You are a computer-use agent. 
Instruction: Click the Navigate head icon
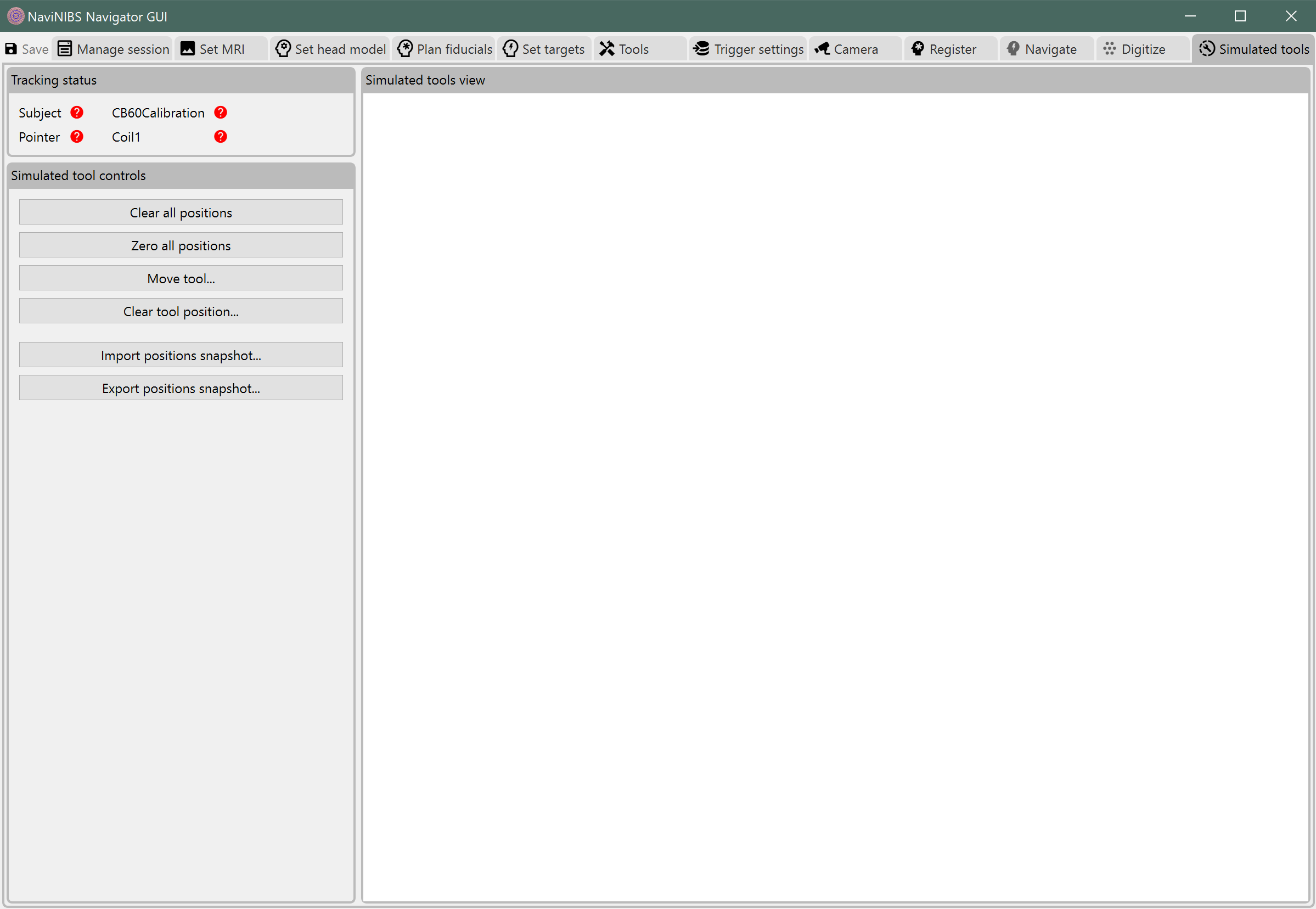[x=1013, y=49]
